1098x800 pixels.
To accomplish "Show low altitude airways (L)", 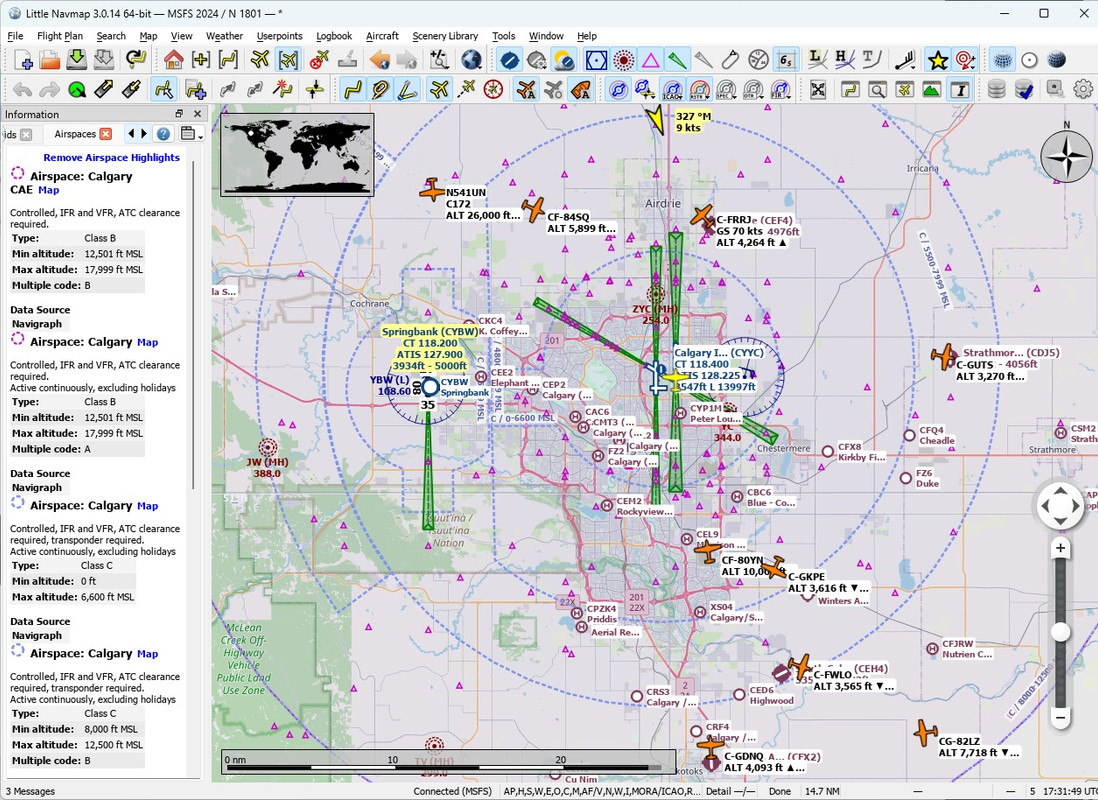I will tap(816, 60).
